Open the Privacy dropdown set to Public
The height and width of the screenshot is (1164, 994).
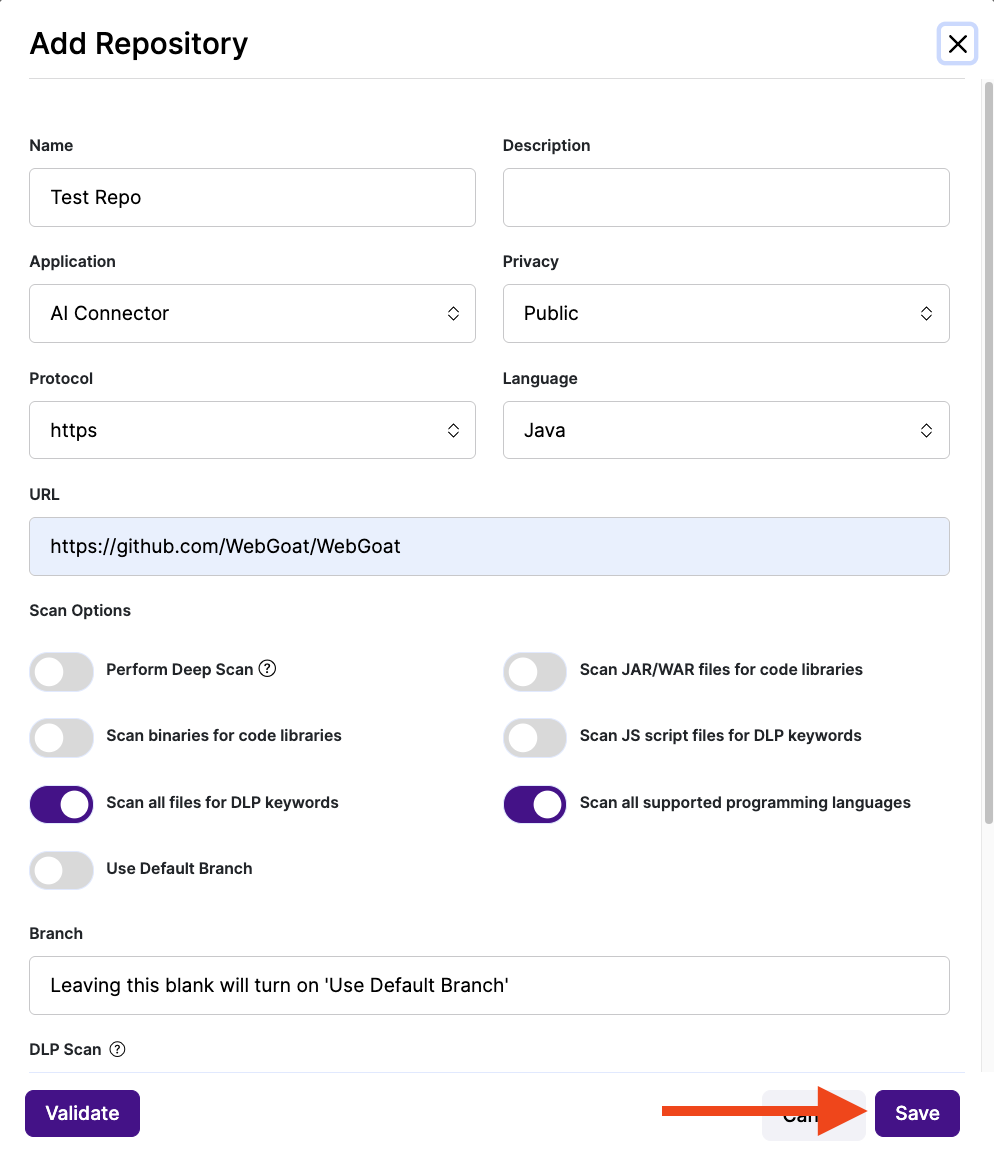(726, 313)
